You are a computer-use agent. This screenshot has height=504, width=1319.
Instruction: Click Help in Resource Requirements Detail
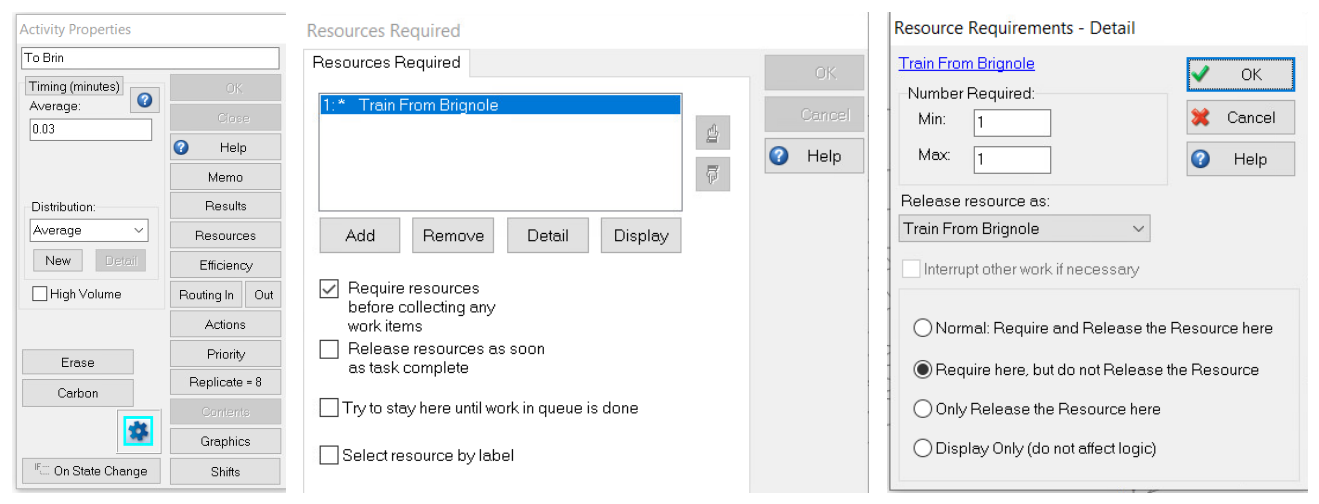tap(1240, 159)
